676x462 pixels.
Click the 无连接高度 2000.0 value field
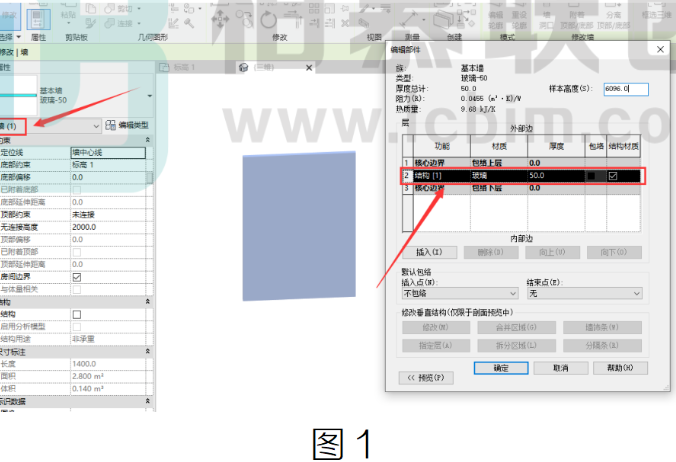click(108, 227)
